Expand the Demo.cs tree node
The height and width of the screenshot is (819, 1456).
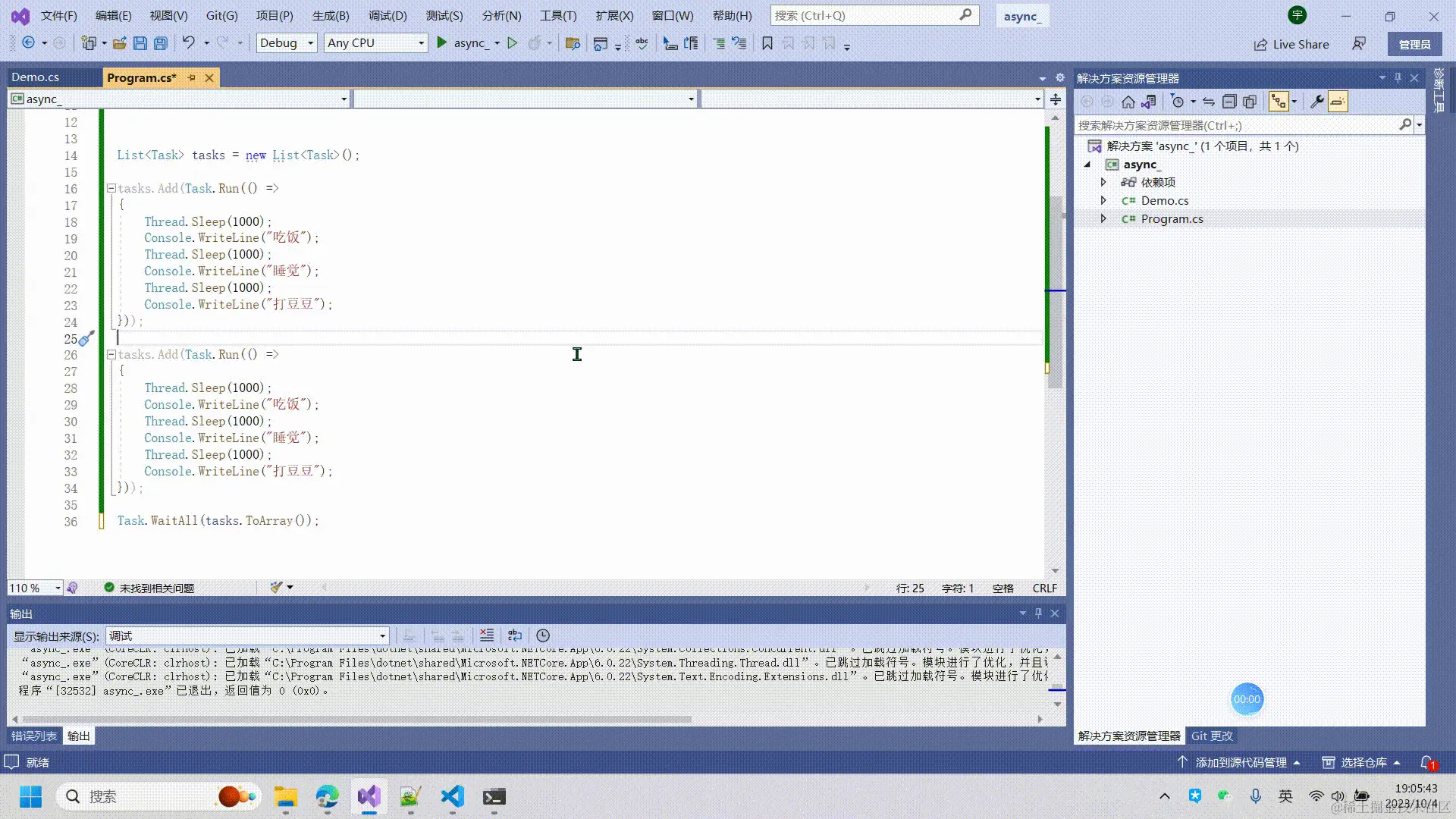click(x=1103, y=200)
